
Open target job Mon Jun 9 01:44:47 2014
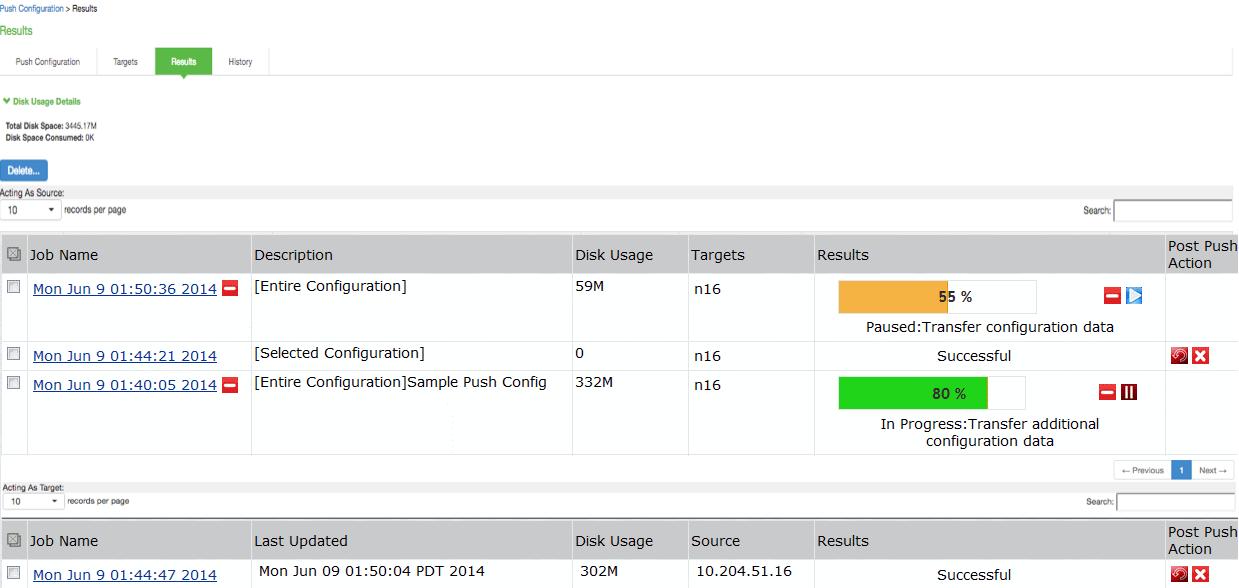[x=125, y=575]
